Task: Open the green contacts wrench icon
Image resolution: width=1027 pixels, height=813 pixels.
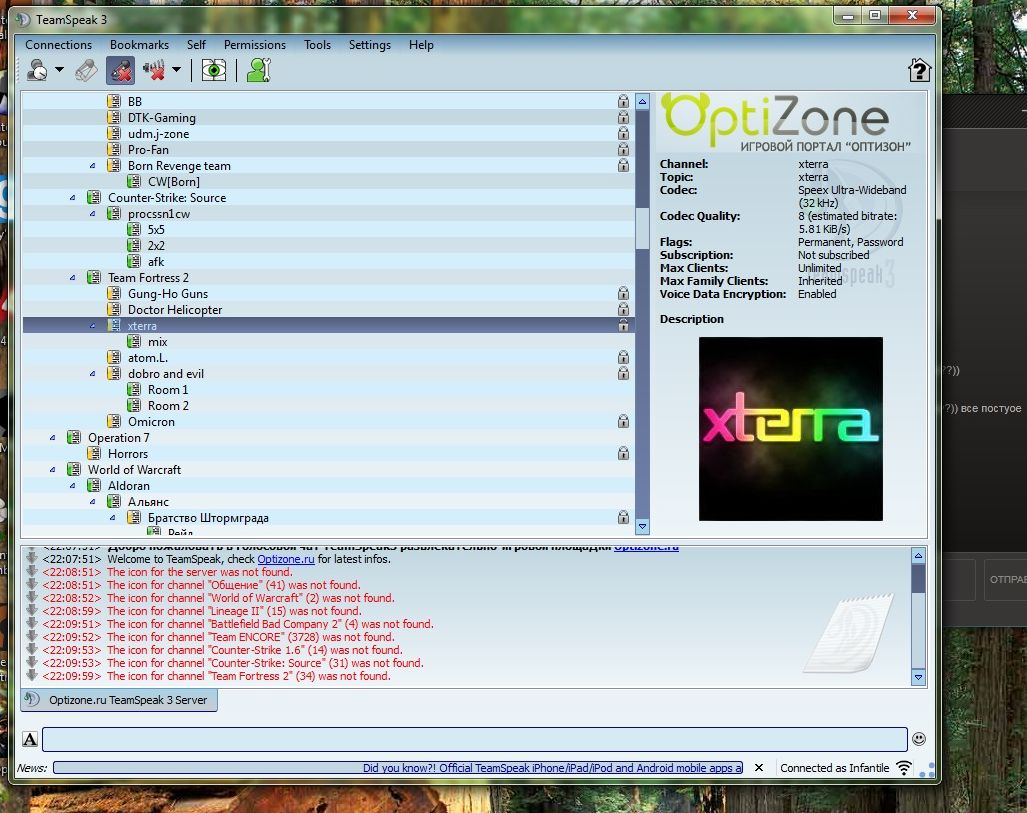Action: point(258,70)
